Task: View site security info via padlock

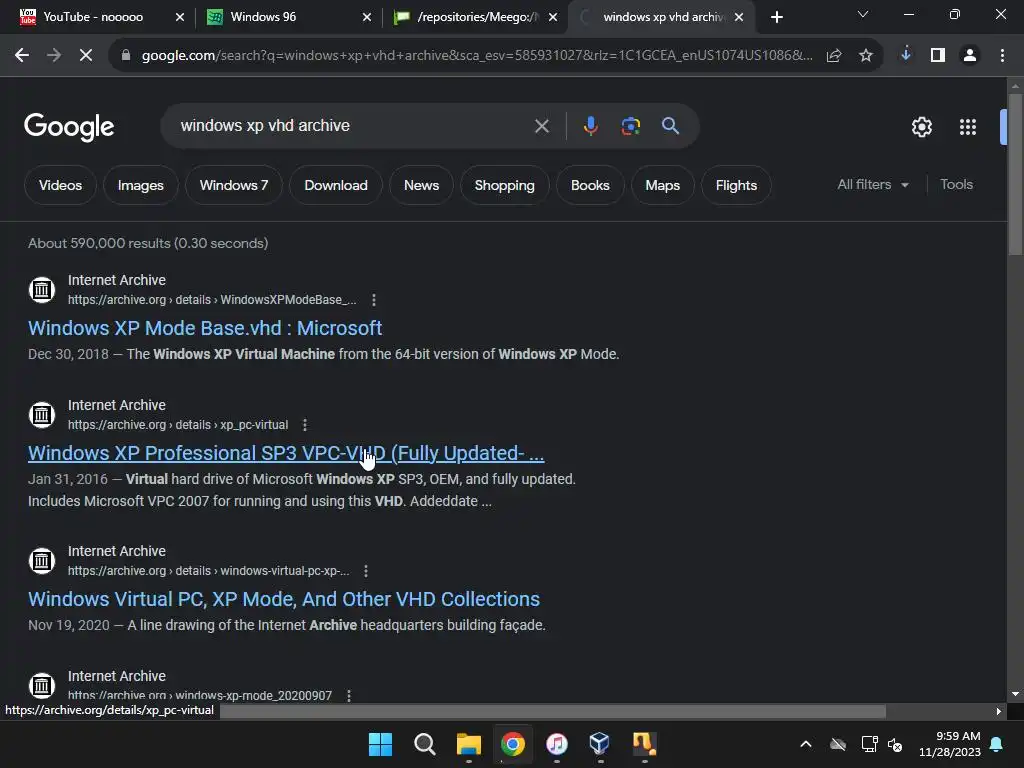Action: click(125, 56)
